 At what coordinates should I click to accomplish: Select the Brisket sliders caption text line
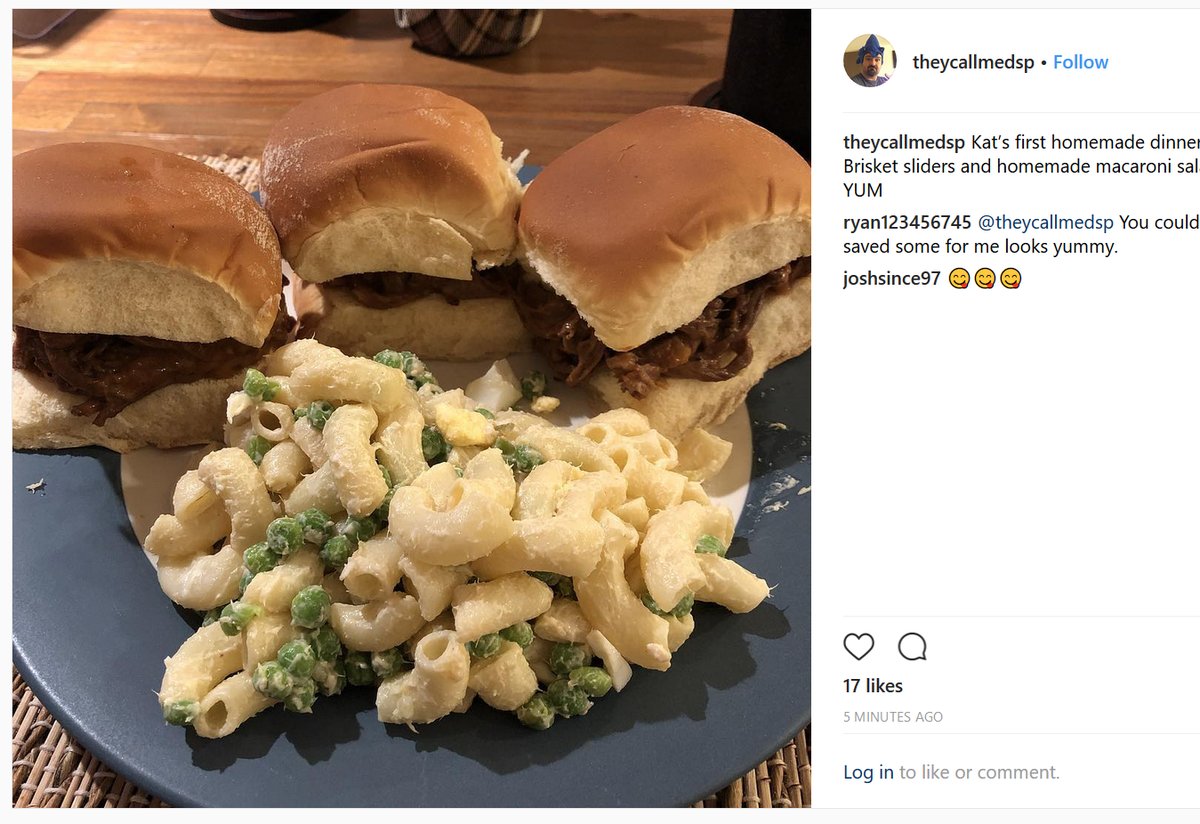click(1021, 166)
